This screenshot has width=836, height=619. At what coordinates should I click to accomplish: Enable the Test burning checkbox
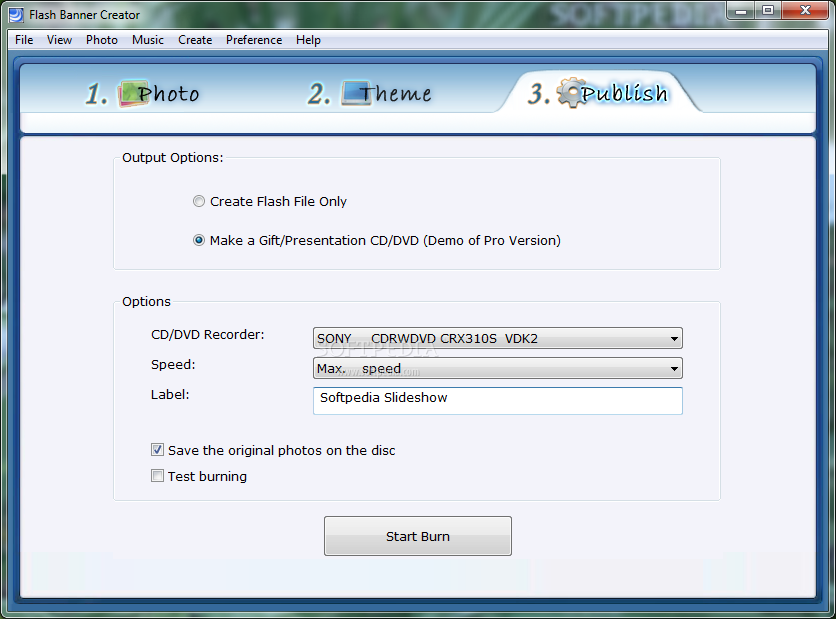[157, 476]
